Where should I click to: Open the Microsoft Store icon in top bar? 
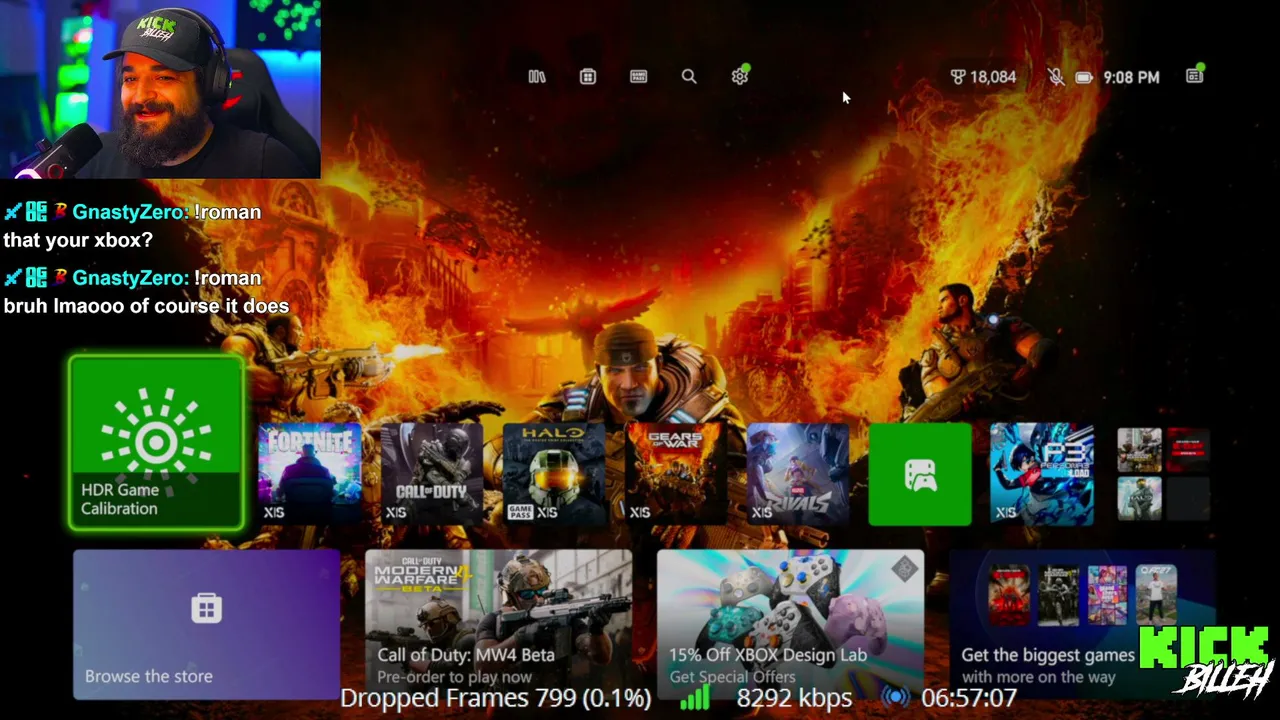tap(588, 77)
